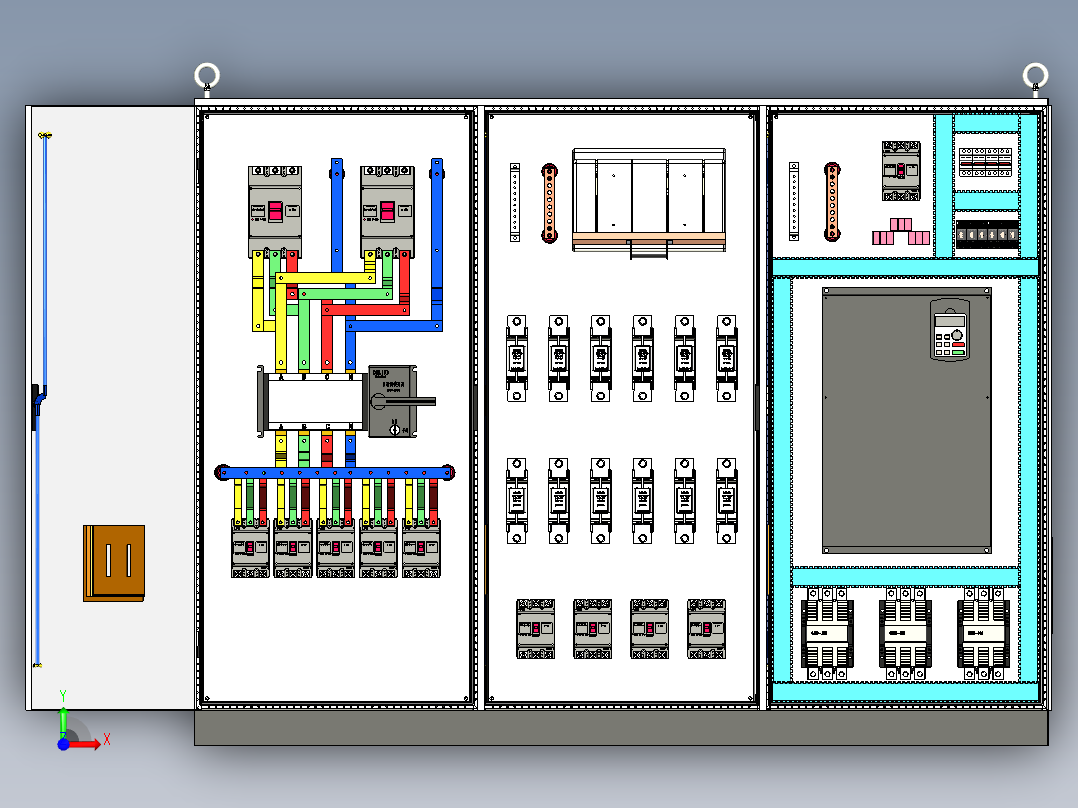1078x808 pixels.
Task: Pick the first fuse holder in the upper row
Action: click(x=517, y=358)
